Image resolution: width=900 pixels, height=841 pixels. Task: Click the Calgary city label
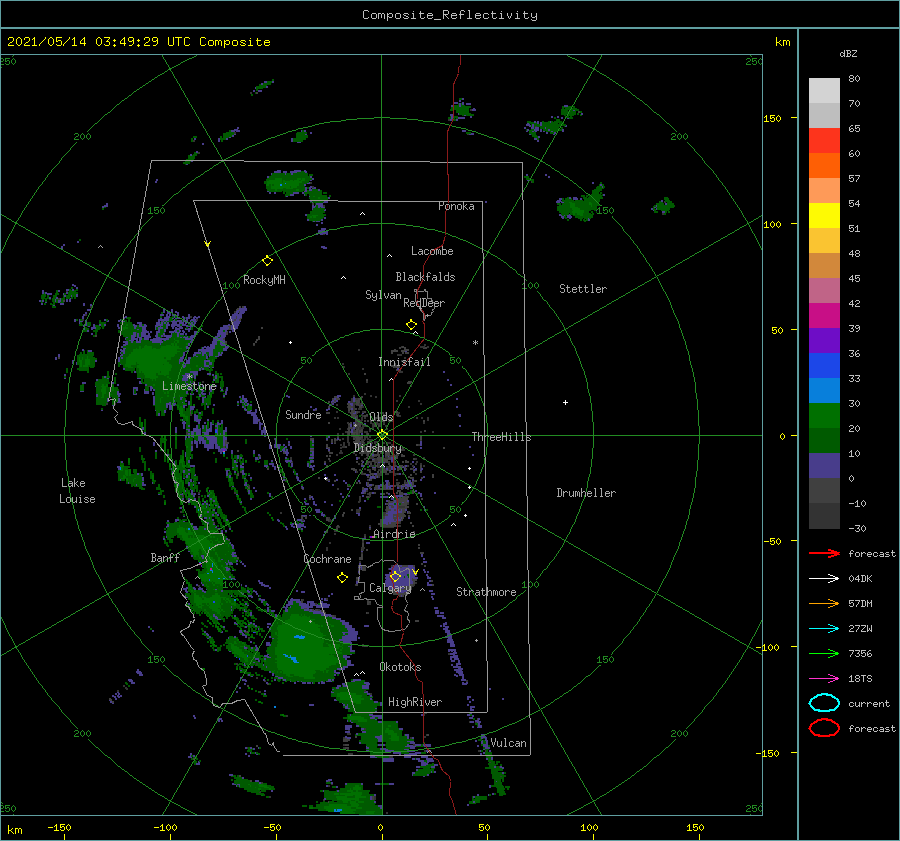pos(390,588)
